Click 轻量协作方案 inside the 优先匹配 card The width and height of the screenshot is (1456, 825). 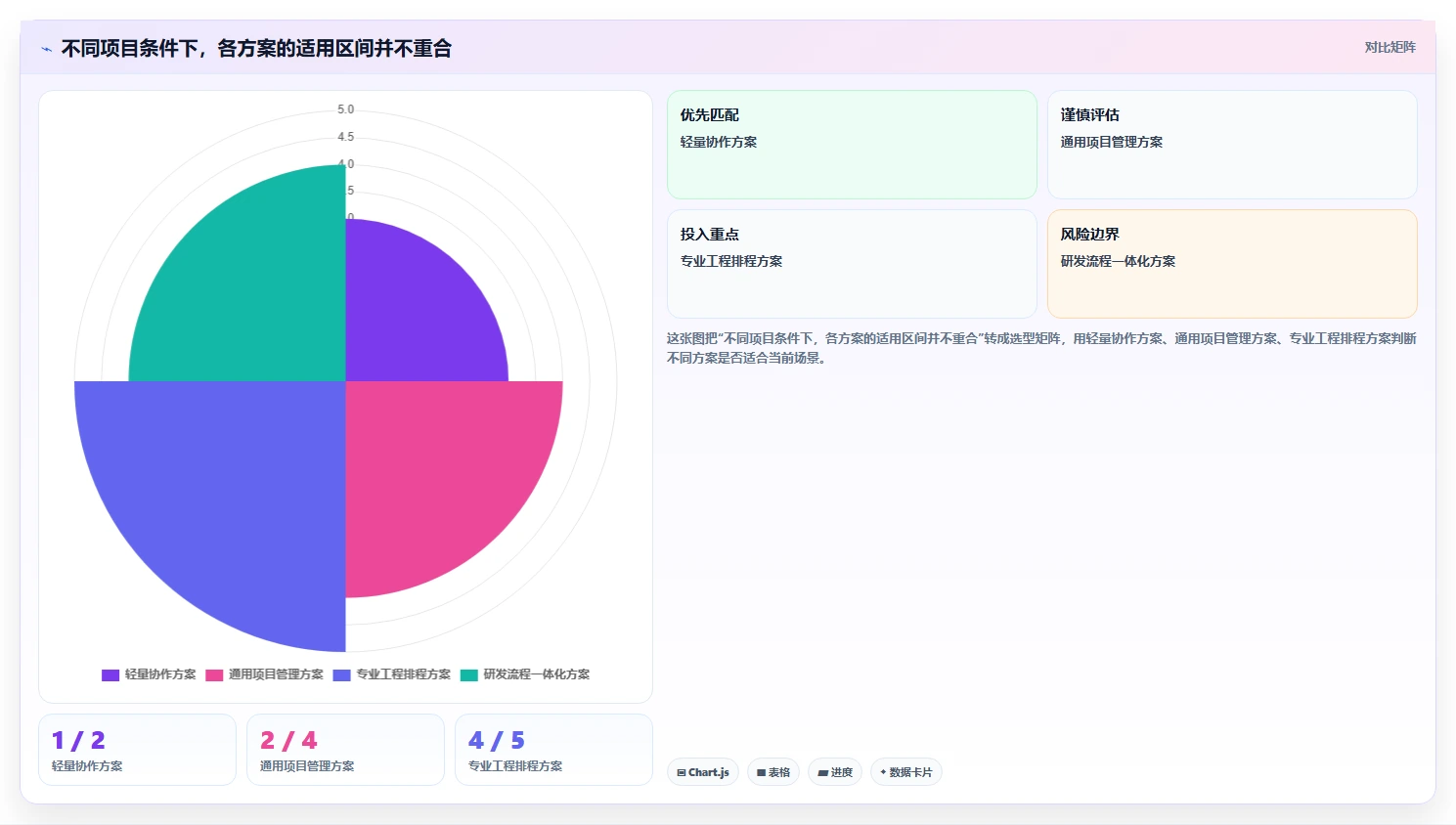[x=719, y=142]
